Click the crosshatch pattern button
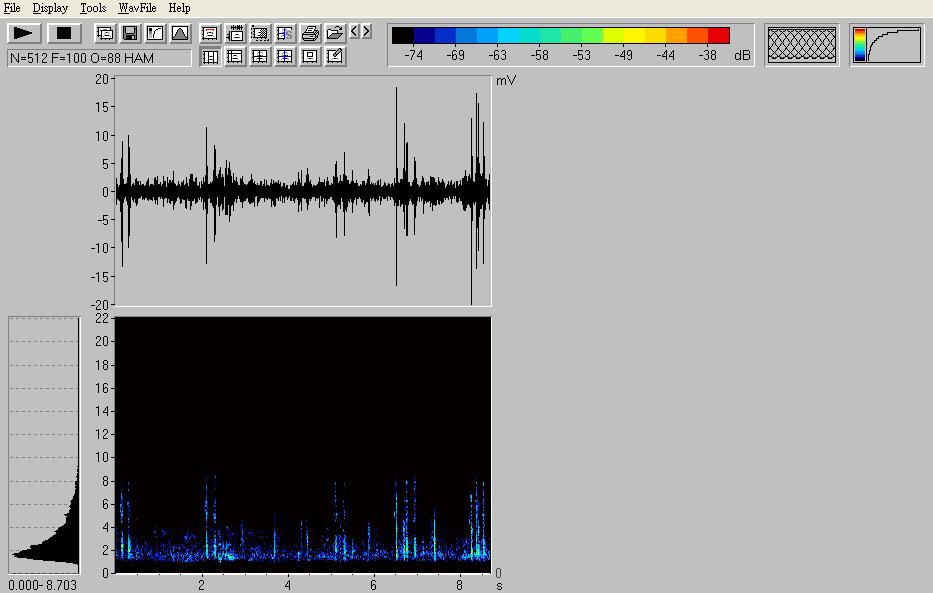The width and height of the screenshot is (933, 593). (801, 45)
